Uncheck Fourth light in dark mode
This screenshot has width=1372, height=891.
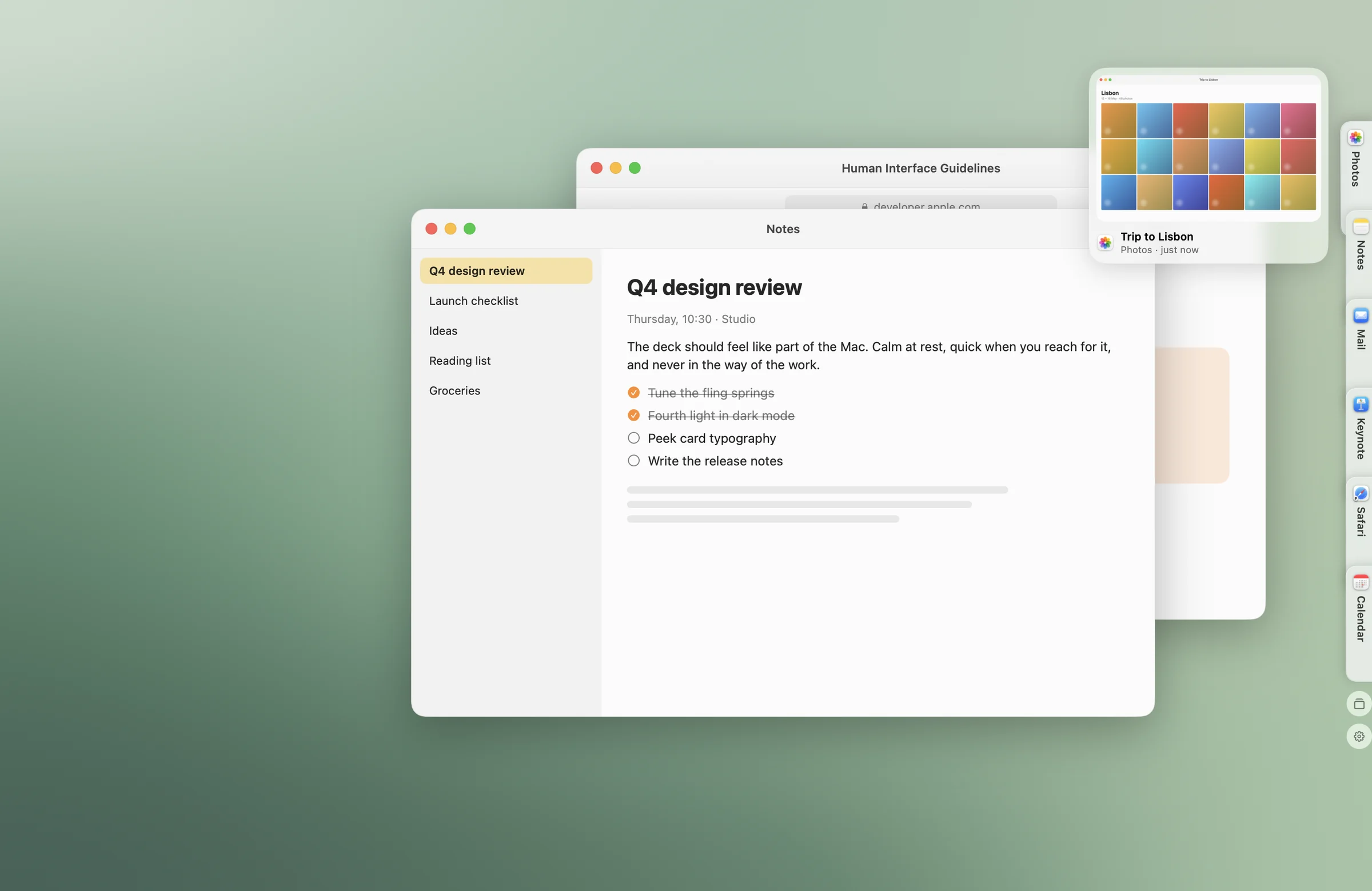633,415
